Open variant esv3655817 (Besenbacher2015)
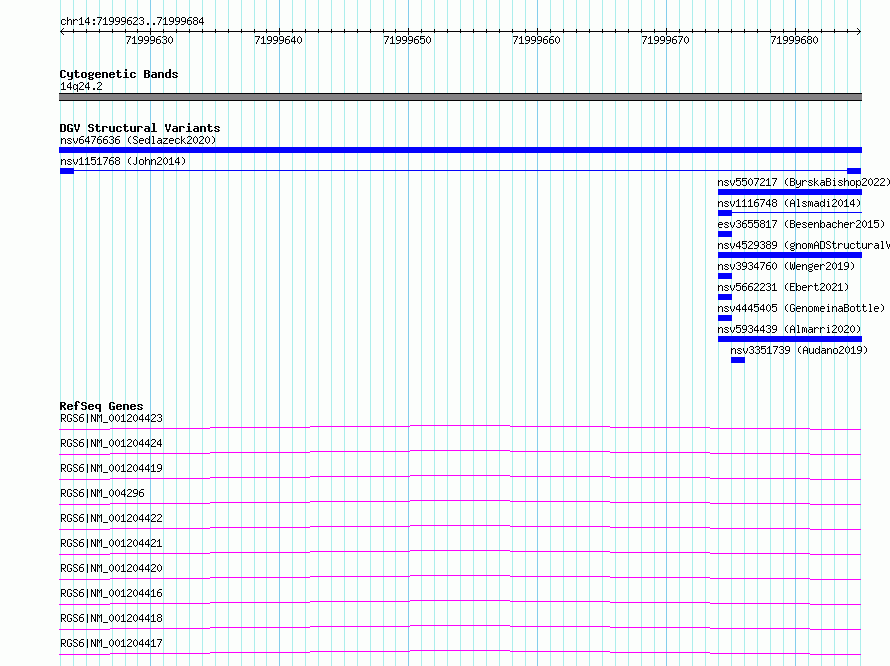This screenshot has height=666, width=890. [x=801, y=224]
